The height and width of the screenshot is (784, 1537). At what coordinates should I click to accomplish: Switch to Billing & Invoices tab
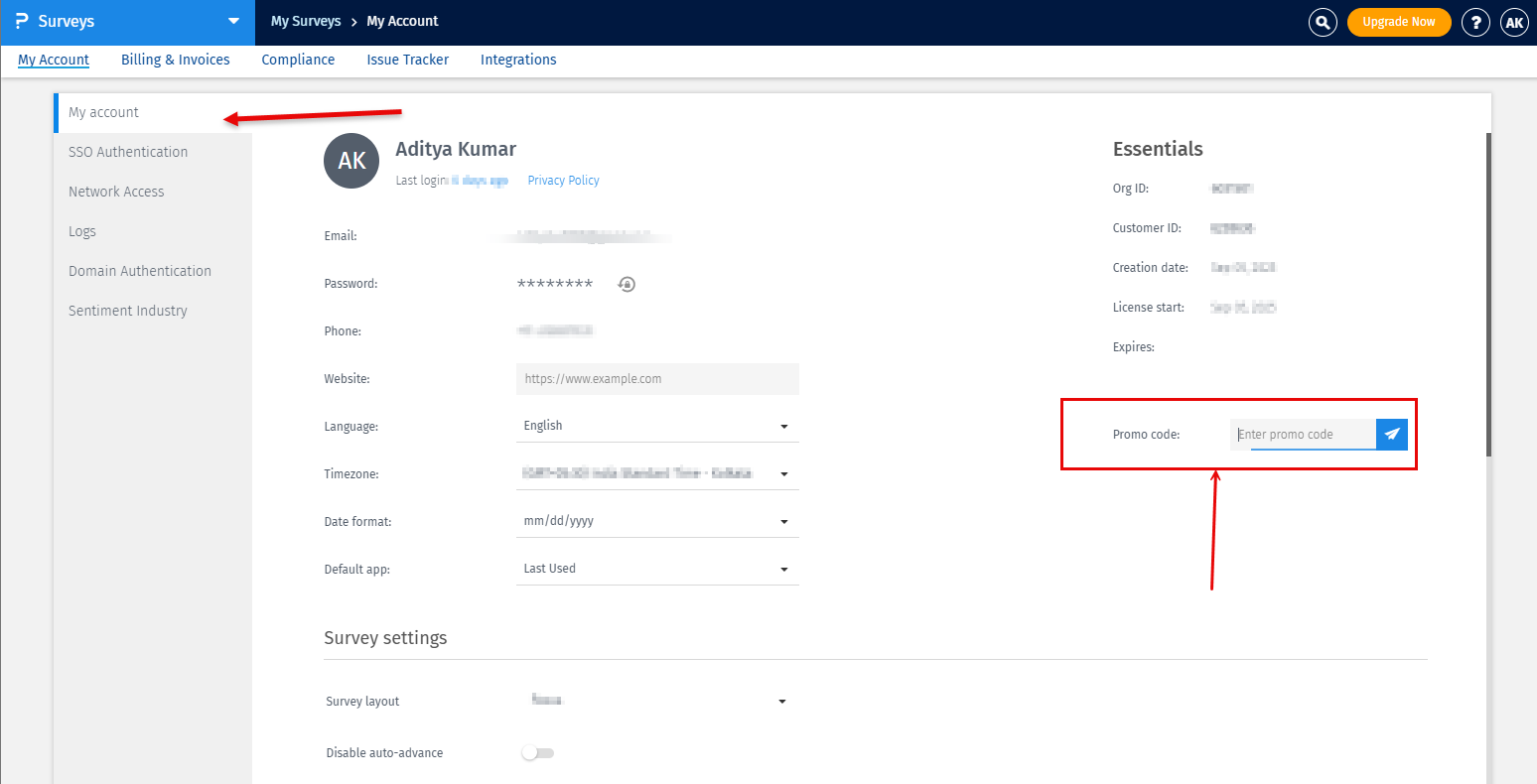pos(175,60)
